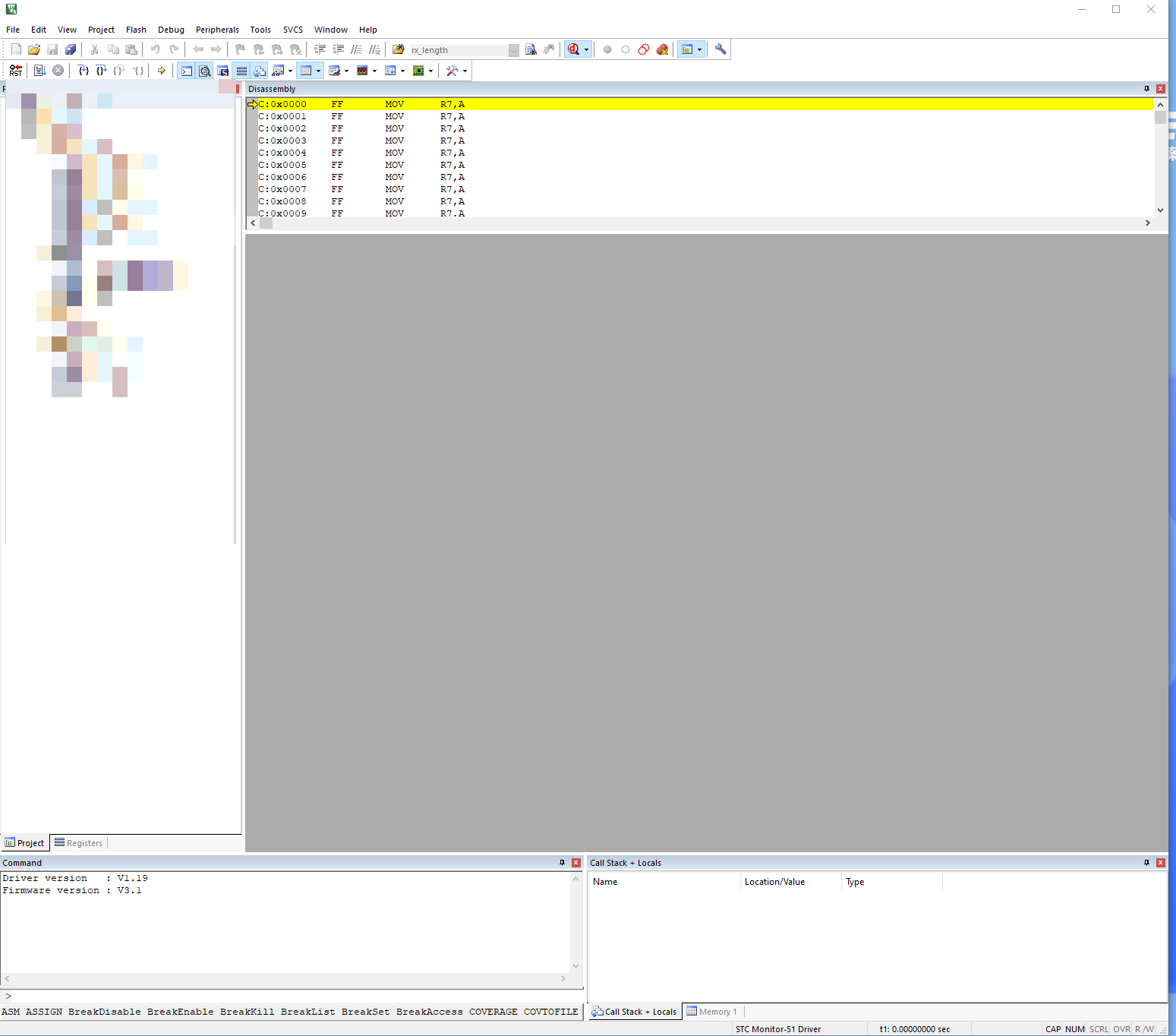This screenshot has width=1176, height=1036.
Task: Open the Debug menu
Action: pyautogui.click(x=172, y=30)
